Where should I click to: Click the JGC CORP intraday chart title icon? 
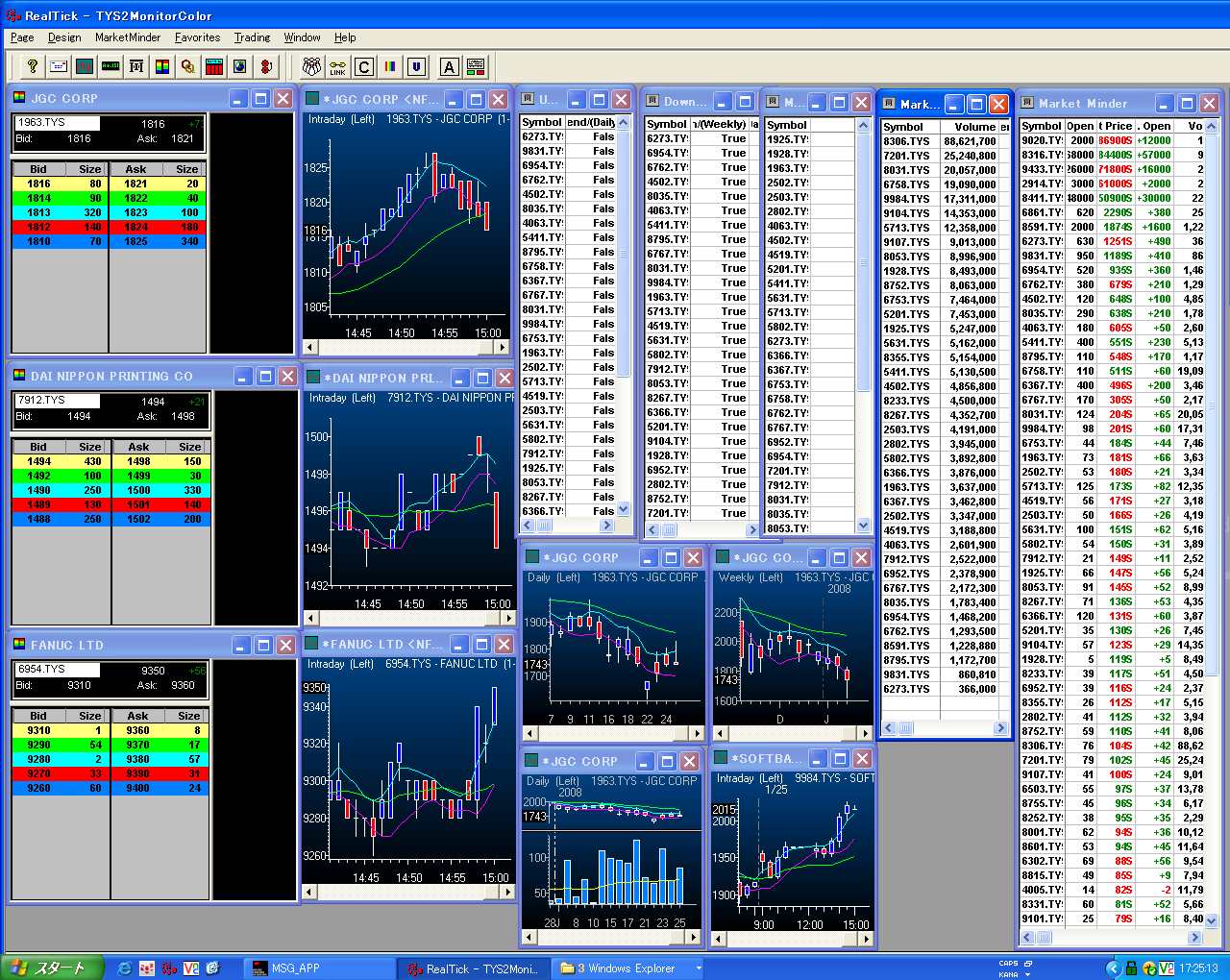(312, 99)
